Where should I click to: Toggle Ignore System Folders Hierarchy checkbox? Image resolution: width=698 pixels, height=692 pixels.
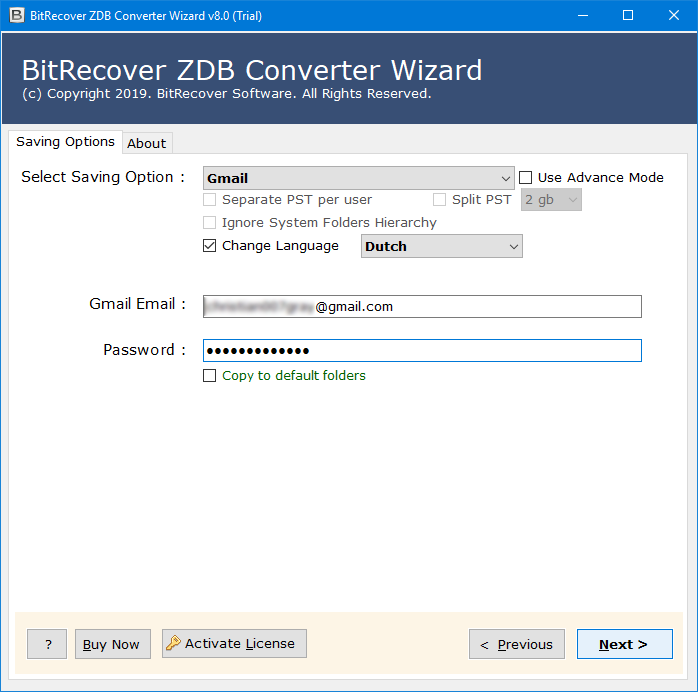click(x=209, y=223)
